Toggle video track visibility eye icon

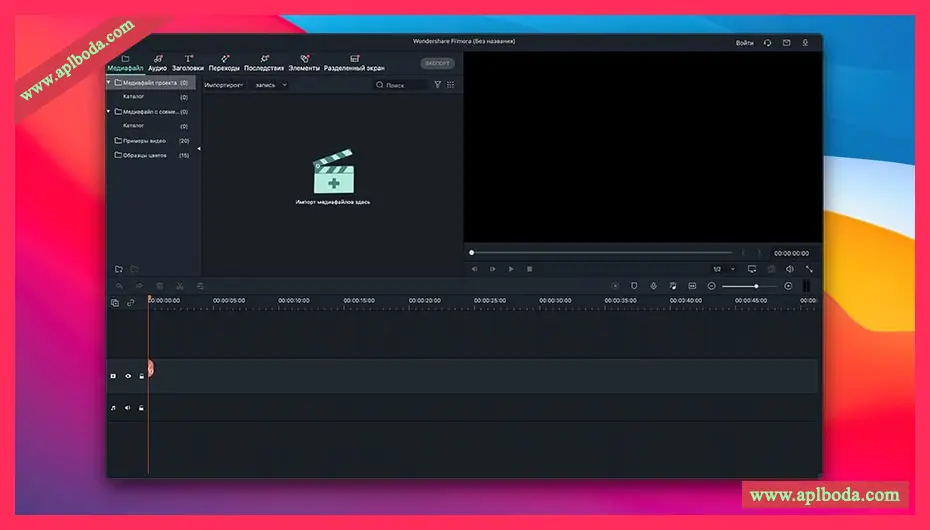coord(128,376)
